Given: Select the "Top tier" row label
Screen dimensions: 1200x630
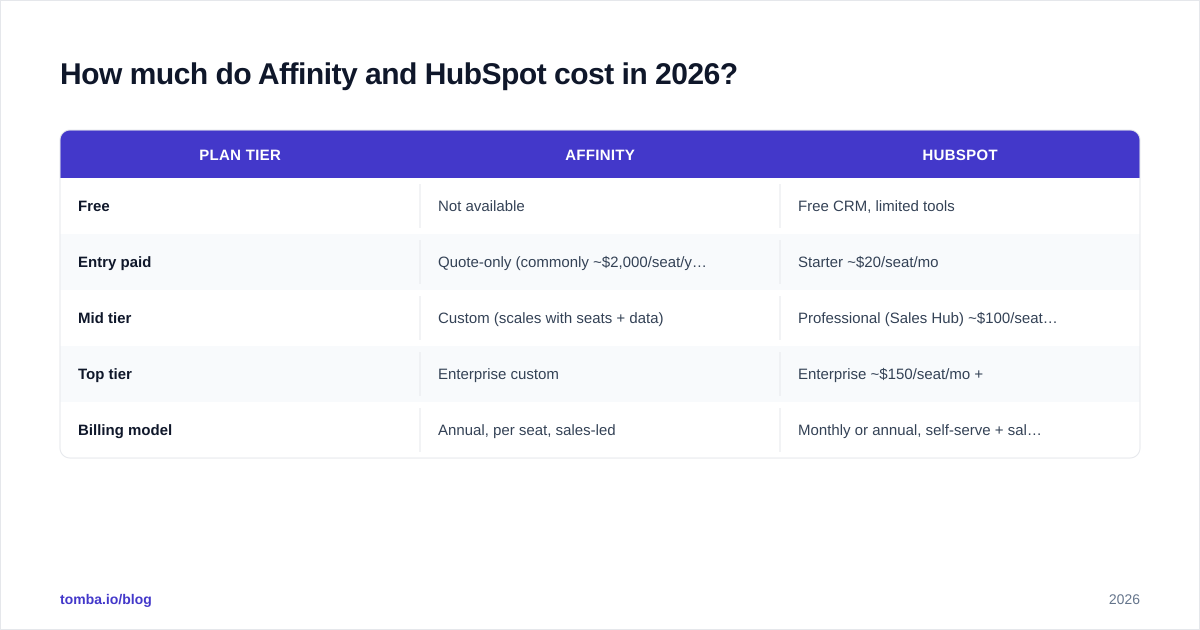Looking at the screenshot, I should point(105,374).
